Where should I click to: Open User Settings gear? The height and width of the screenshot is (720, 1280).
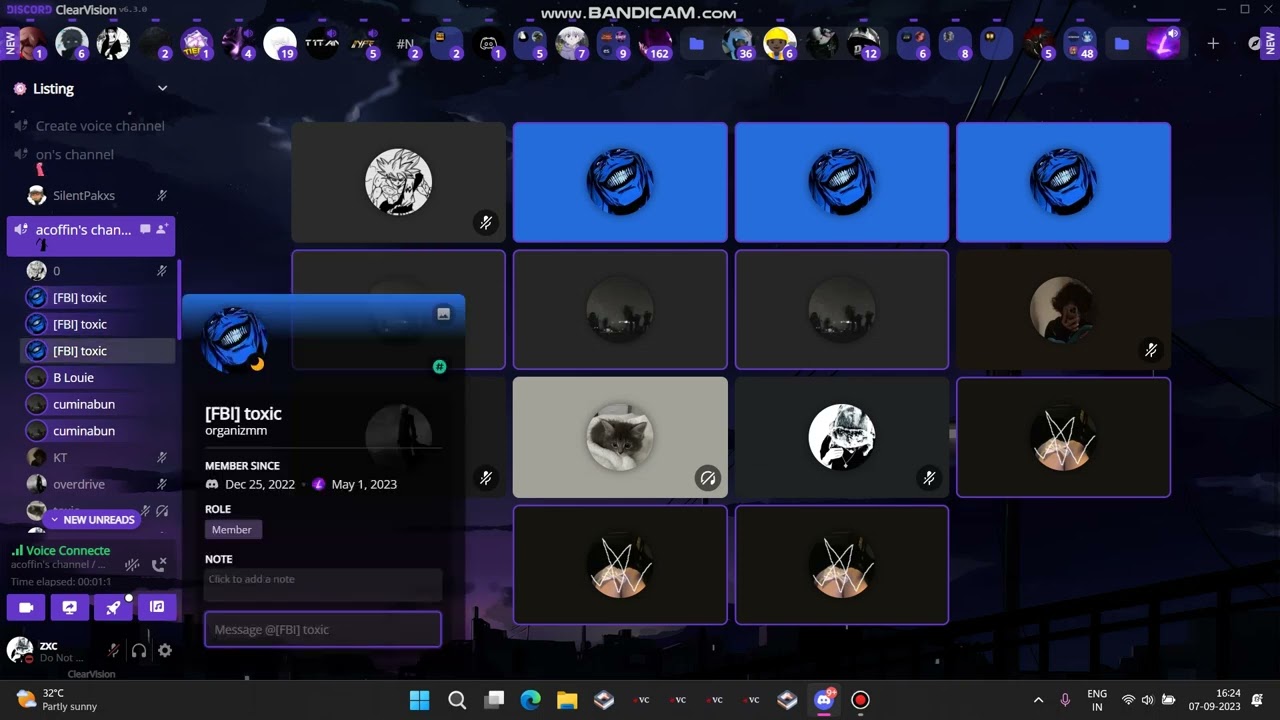[165, 651]
